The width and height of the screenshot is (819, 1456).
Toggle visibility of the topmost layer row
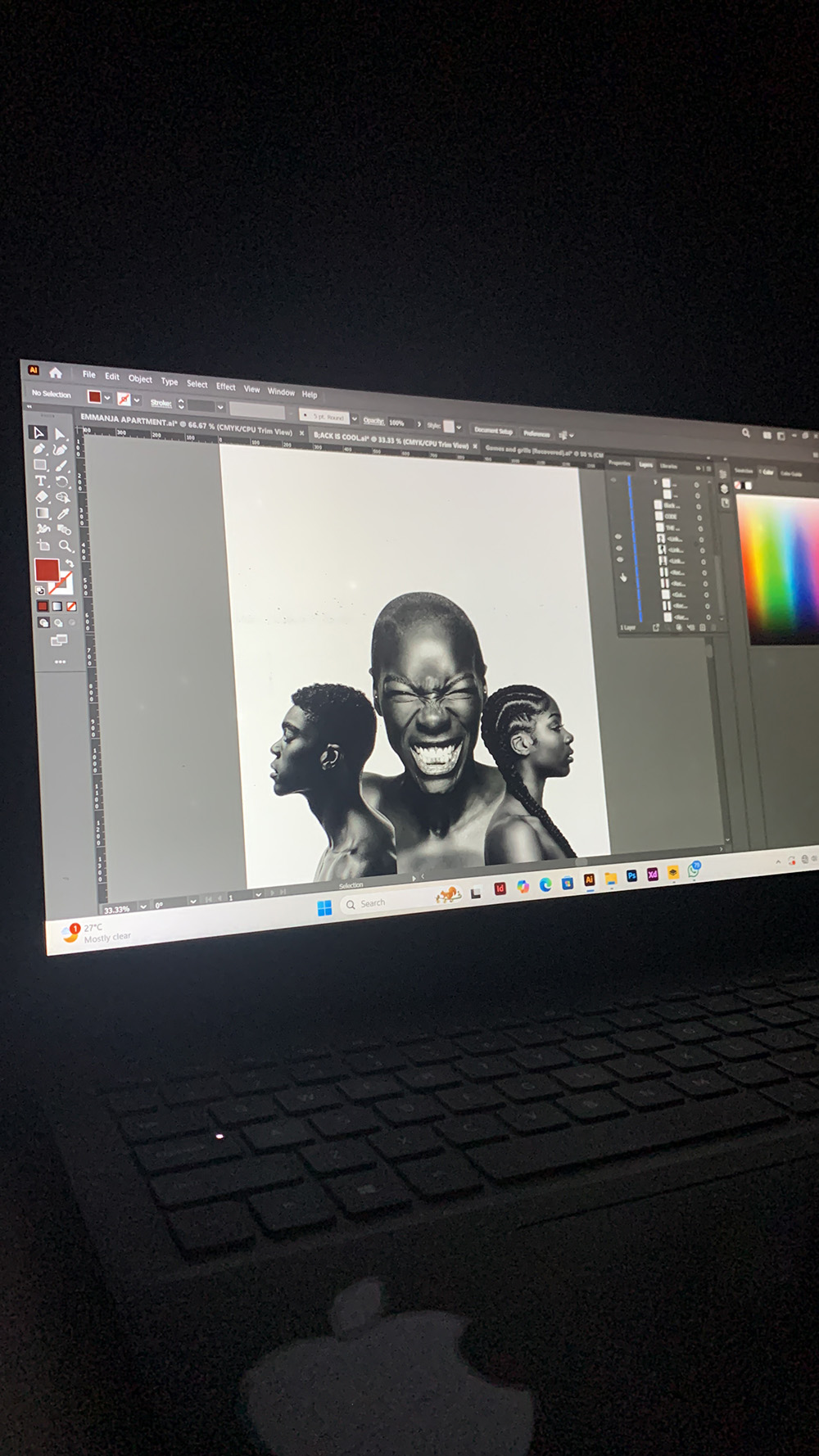614,481
